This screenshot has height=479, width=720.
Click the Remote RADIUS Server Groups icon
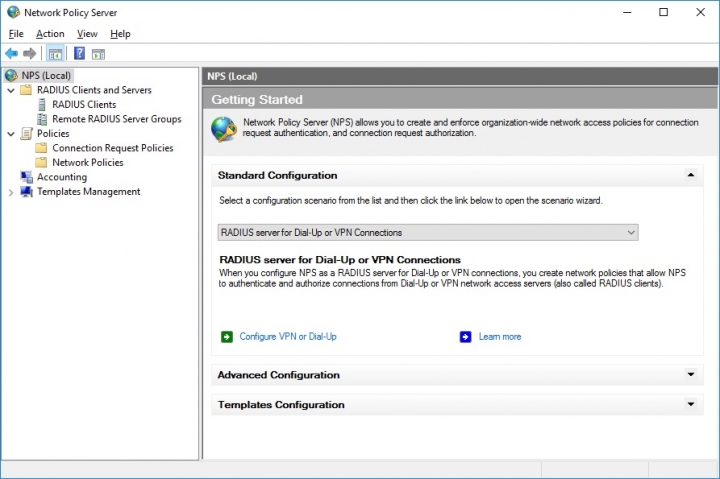(42, 119)
